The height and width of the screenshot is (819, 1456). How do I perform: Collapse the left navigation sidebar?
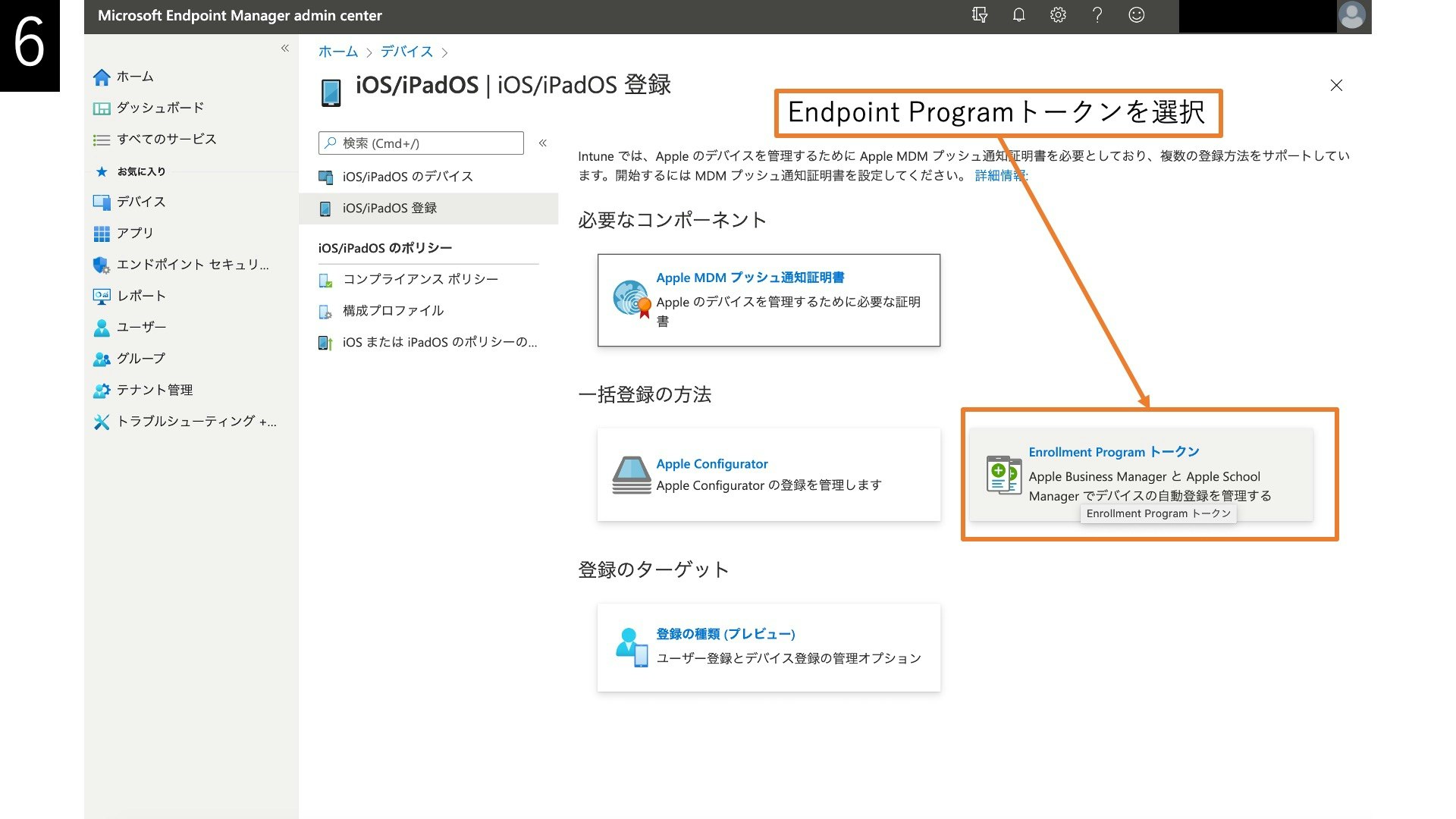click(285, 49)
